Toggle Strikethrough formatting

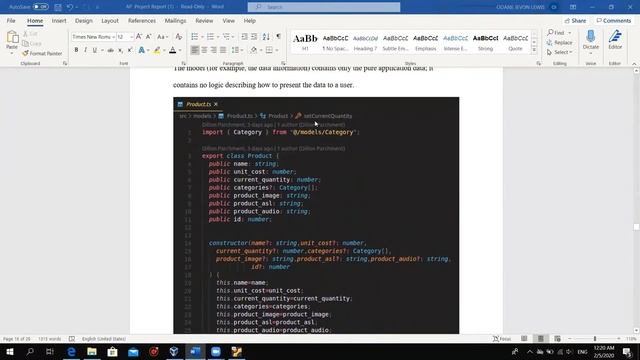pos(110,50)
